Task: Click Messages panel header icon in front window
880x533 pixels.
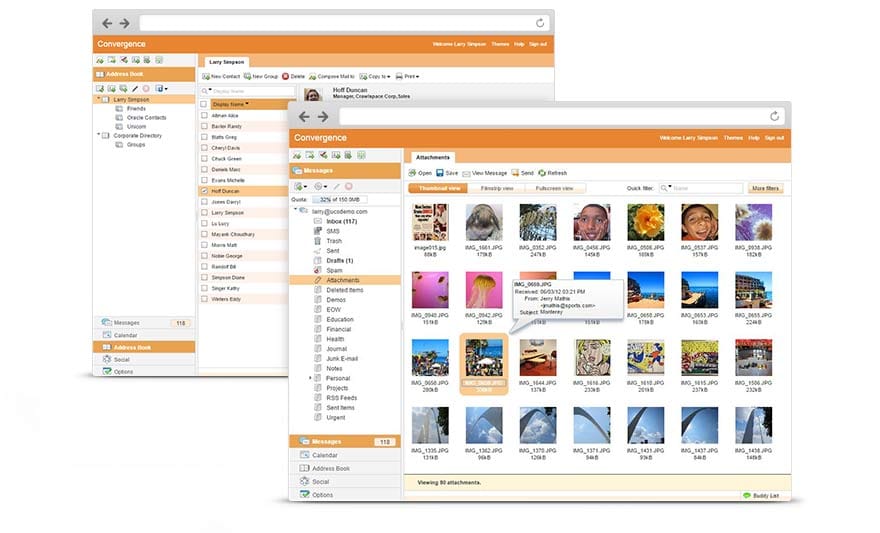Action: [297, 171]
